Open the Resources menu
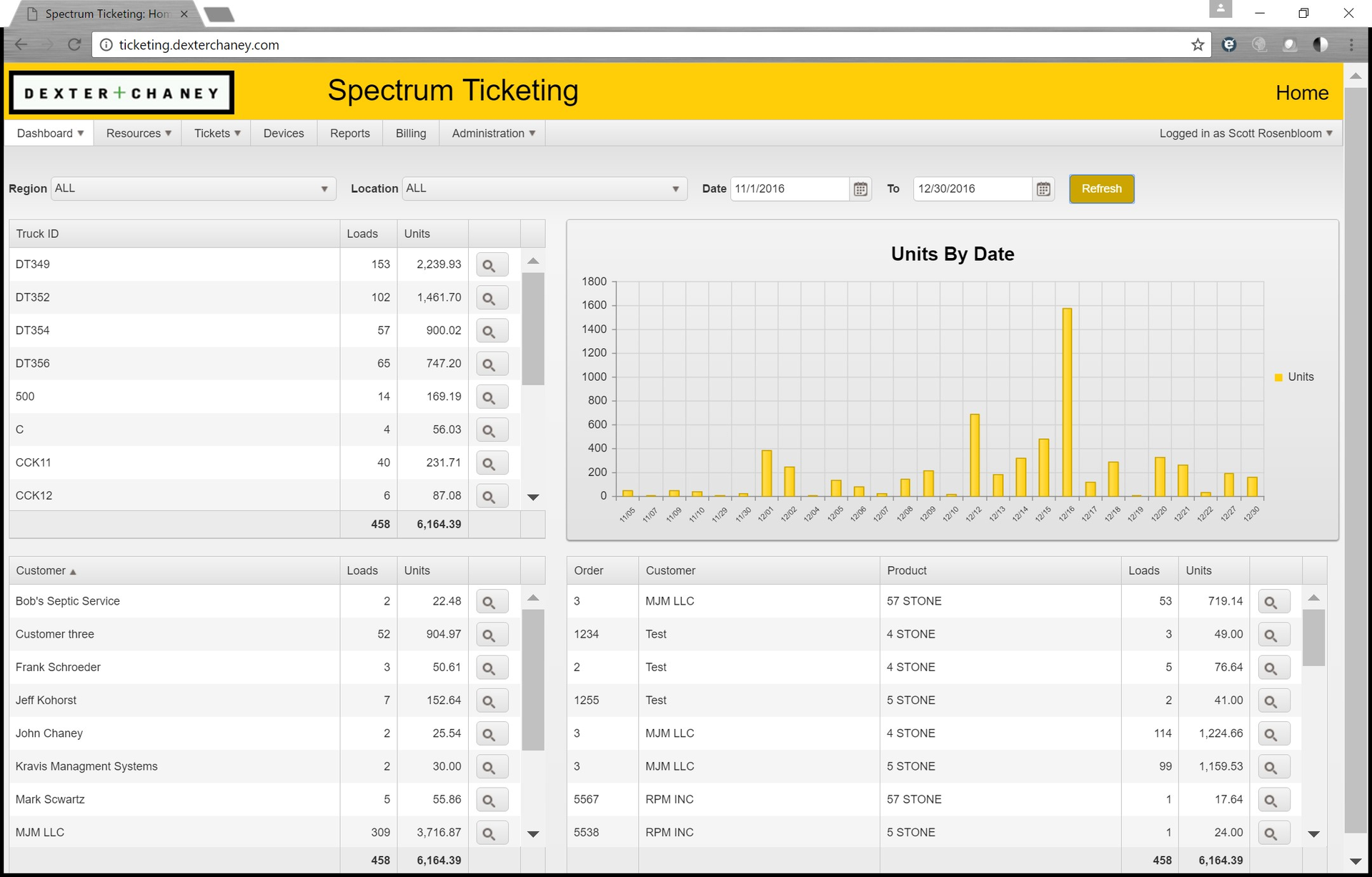 coord(139,133)
